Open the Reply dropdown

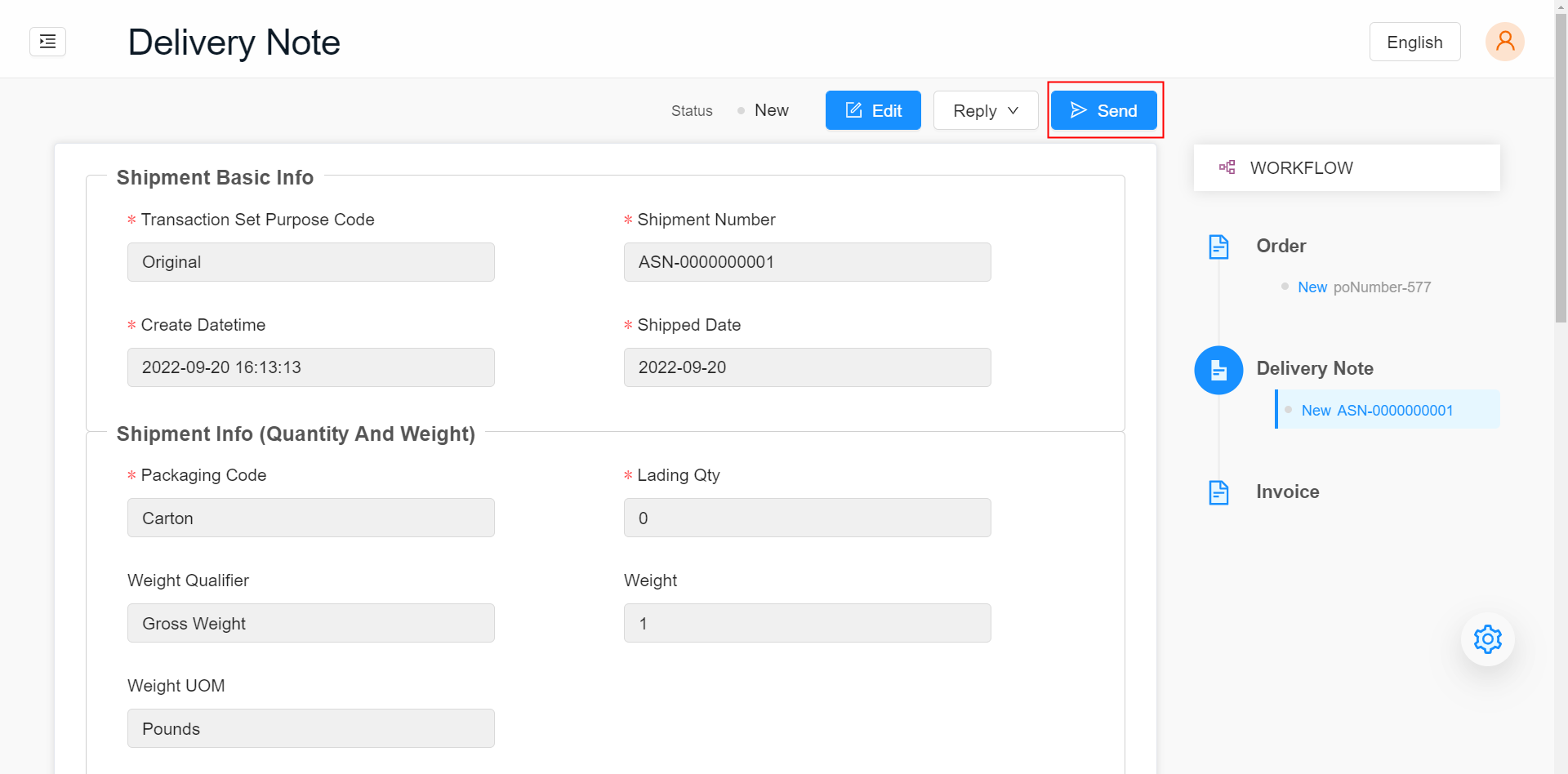(986, 110)
